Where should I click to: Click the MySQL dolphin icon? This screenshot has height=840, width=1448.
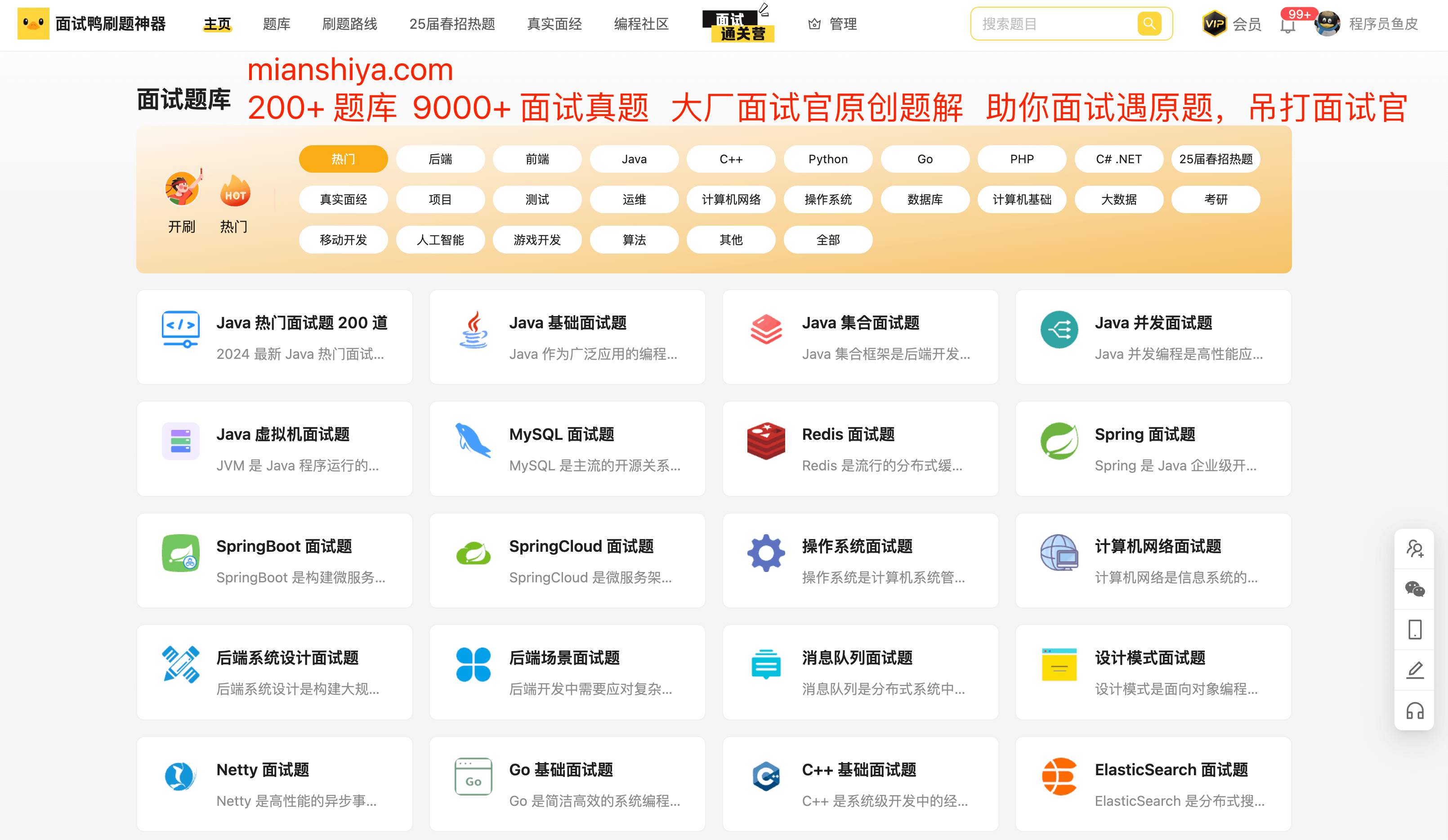[472, 441]
